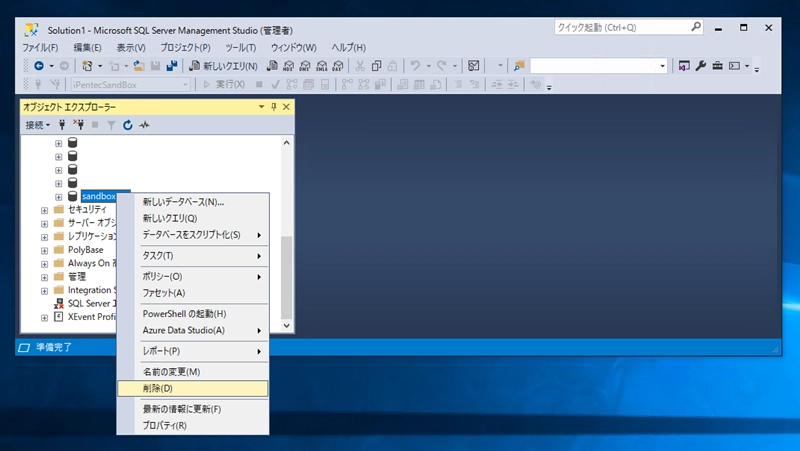Expand the 管理 folder node

[44, 278]
